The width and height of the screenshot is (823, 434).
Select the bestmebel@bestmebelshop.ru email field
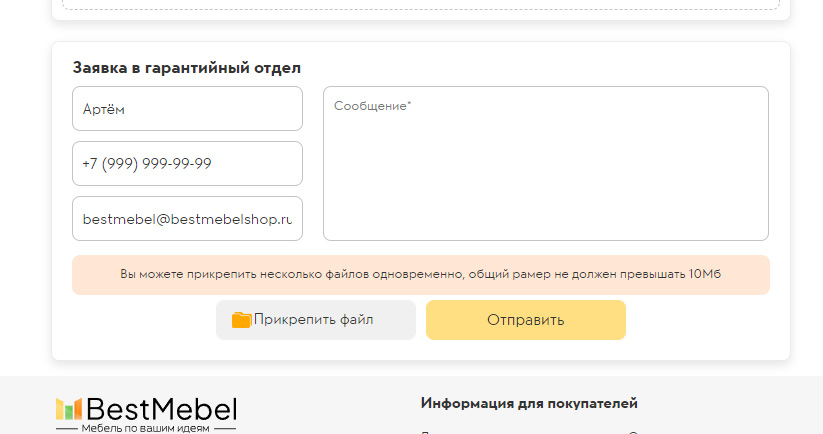pos(187,219)
